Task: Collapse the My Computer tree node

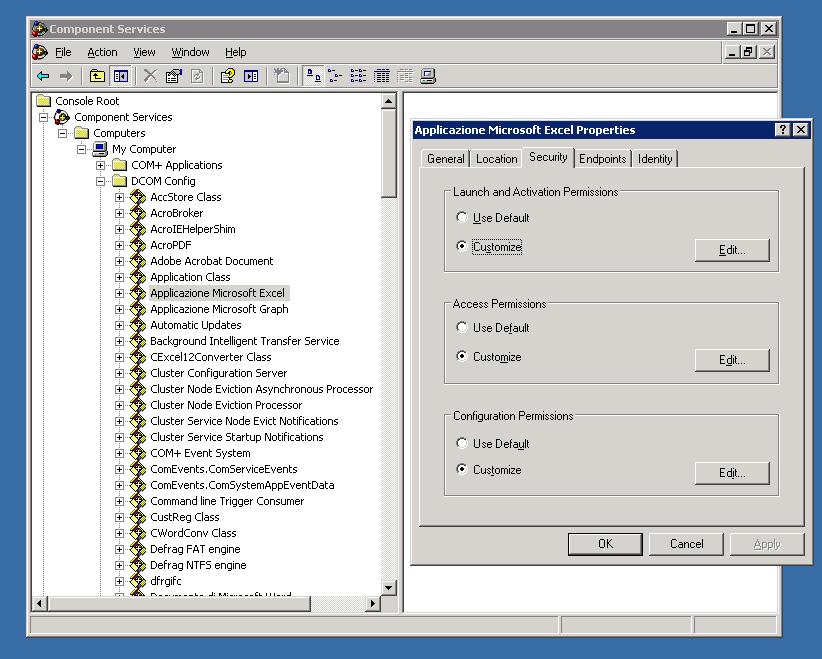Action: (x=81, y=149)
